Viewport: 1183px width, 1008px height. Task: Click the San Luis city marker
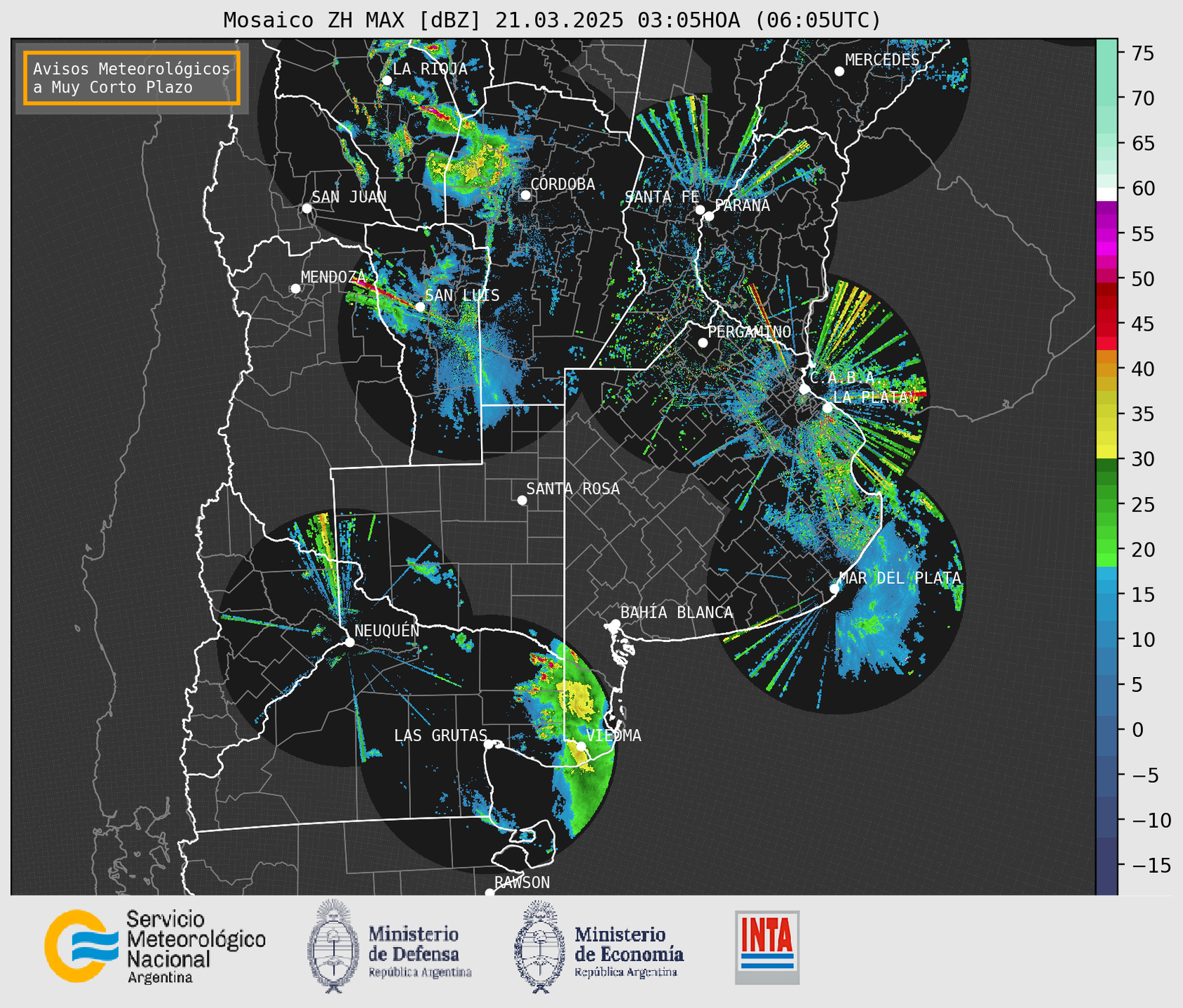coord(420,307)
